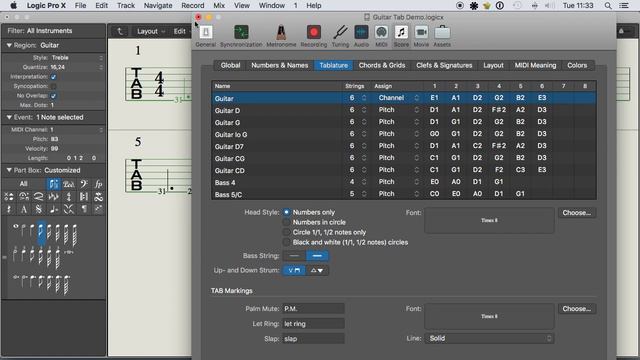
Task: Open Quantize 16,24 dropdown
Action: (76, 67)
